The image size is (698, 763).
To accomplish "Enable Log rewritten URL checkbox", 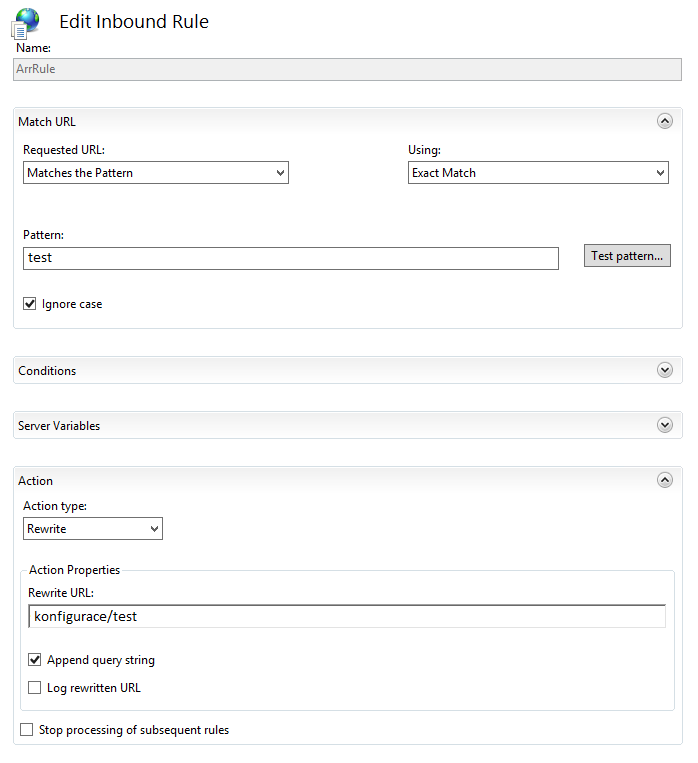I will pyautogui.click(x=35, y=688).
